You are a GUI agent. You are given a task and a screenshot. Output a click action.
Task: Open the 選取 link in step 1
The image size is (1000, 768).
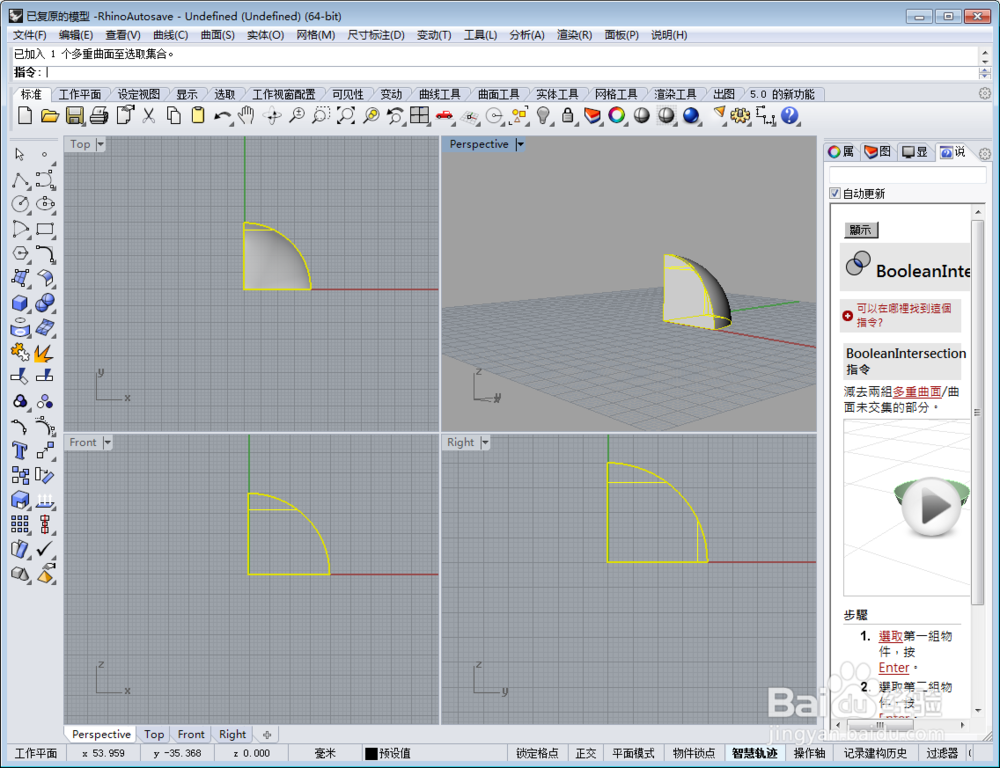pos(890,636)
